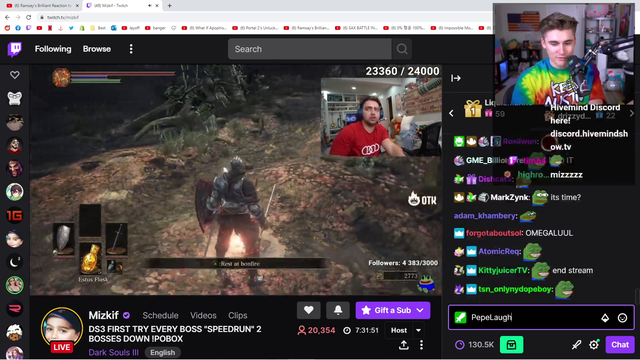Click the Gift a Sub button
This screenshot has height=360, width=640.
pos(393,310)
